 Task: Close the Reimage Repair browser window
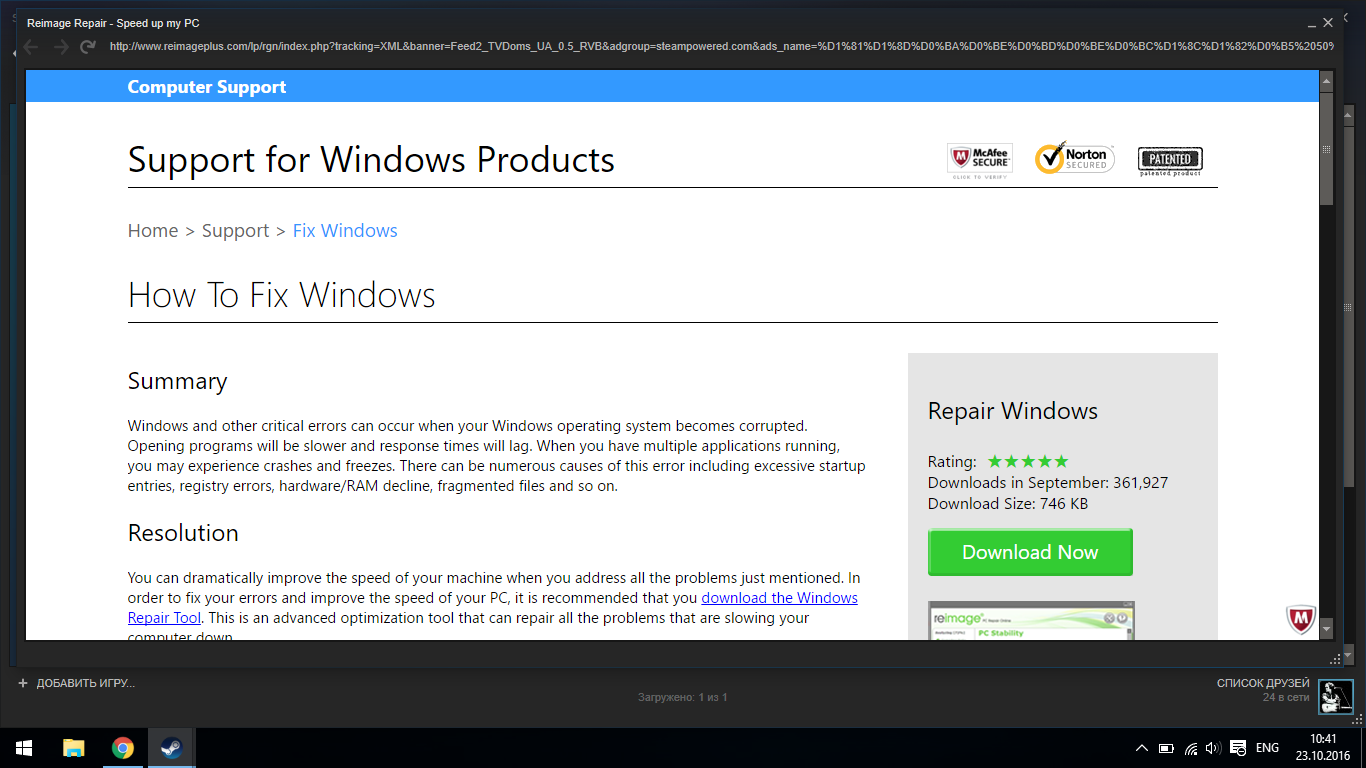point(1328,22)
